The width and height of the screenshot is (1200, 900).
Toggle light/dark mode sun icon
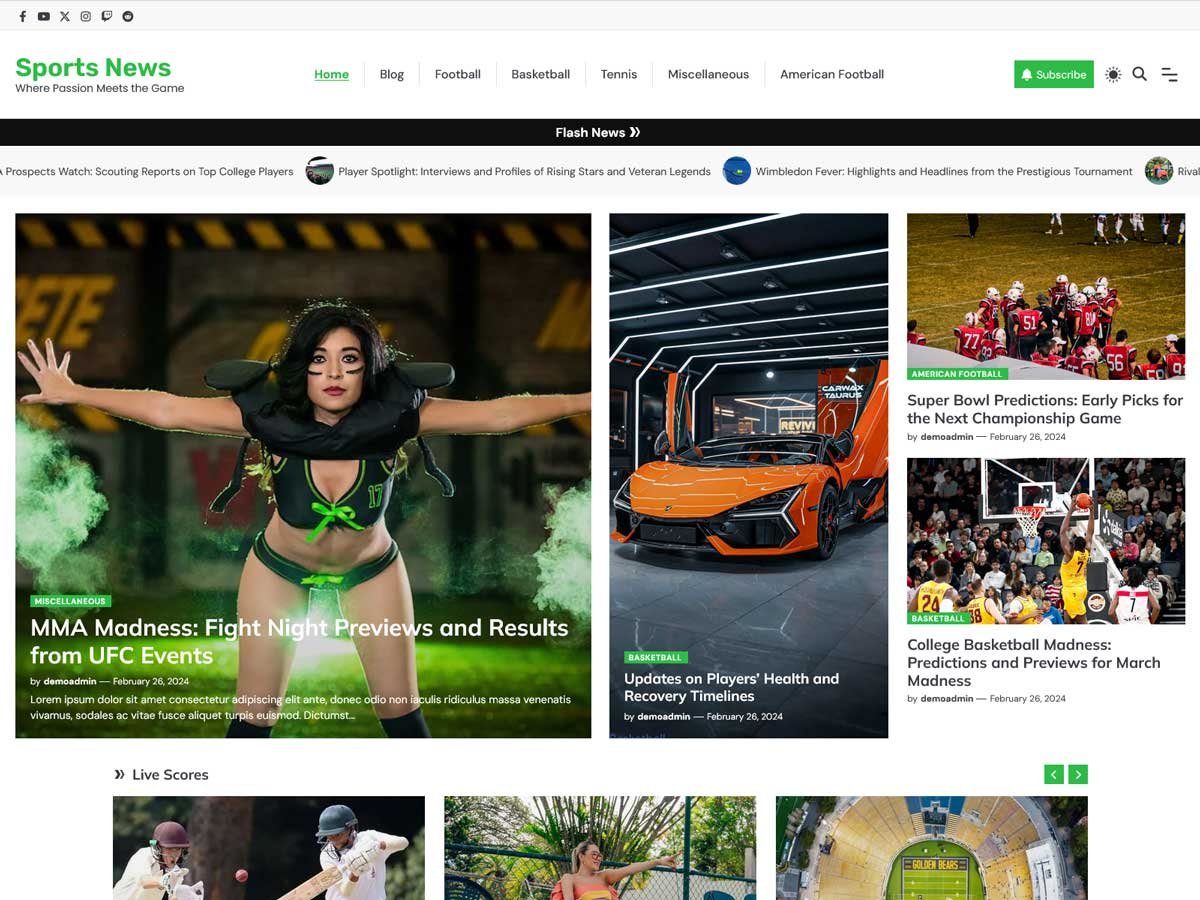1113,74
